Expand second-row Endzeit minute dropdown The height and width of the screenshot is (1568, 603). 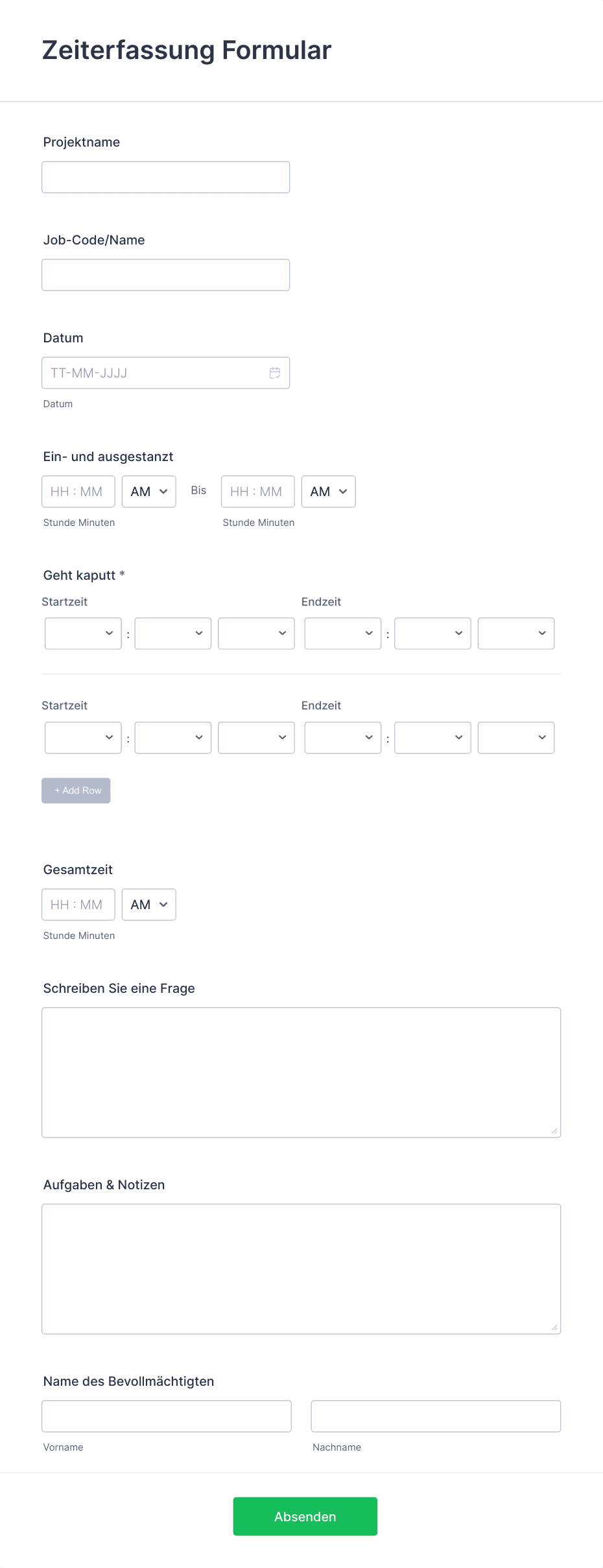click(432, 738)
